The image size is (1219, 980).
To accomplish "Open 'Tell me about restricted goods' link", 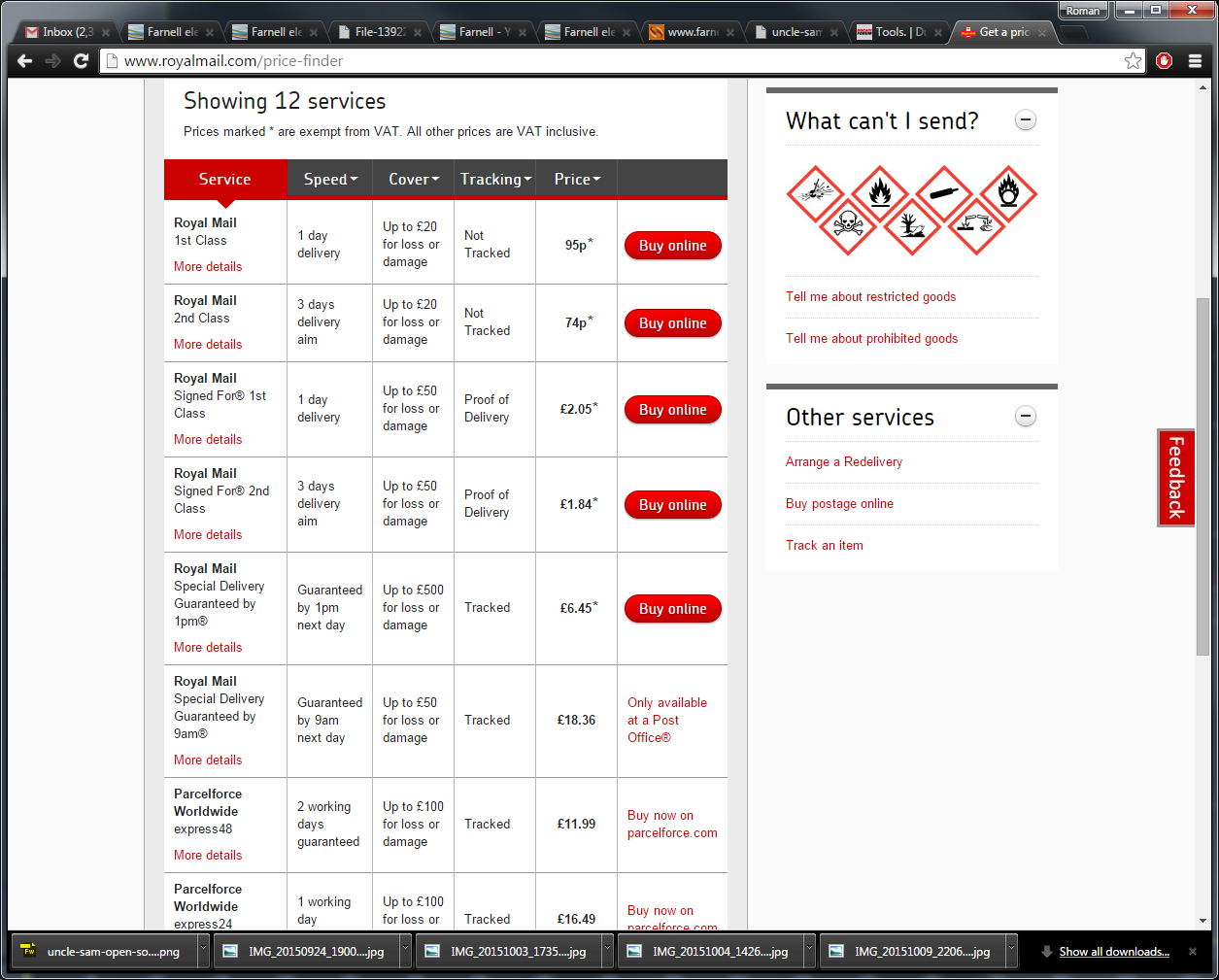I will point(870,297).
